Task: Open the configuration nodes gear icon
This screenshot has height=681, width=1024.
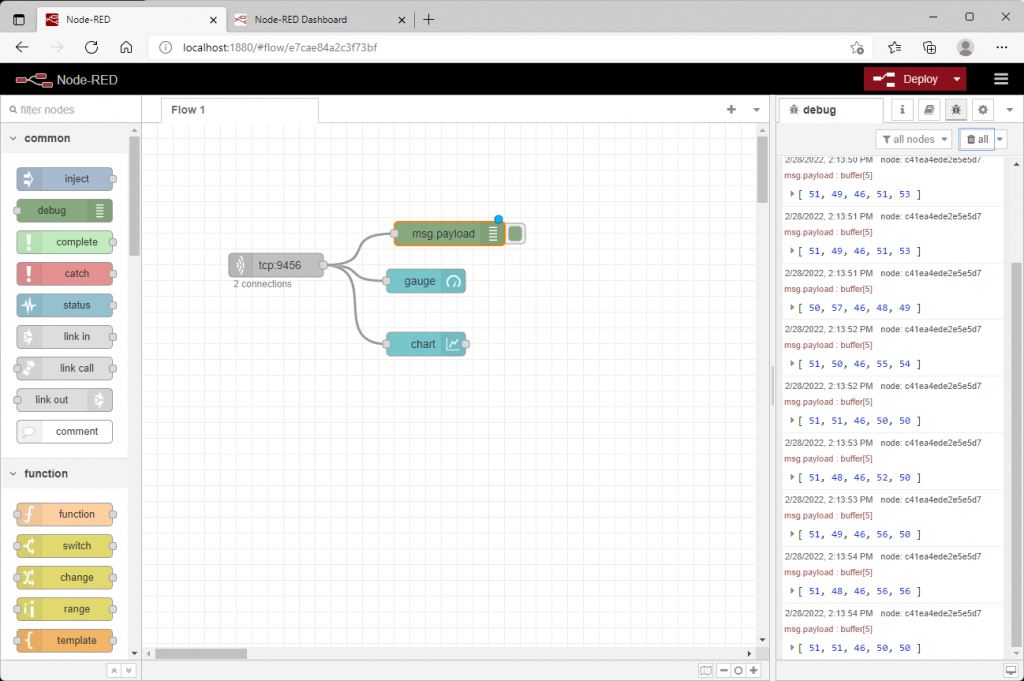Action: 983,110
